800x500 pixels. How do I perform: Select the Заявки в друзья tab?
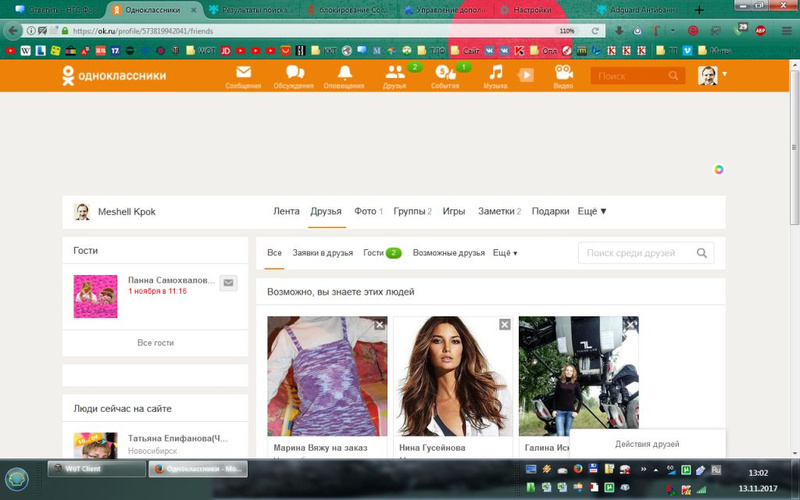[322, 254]
